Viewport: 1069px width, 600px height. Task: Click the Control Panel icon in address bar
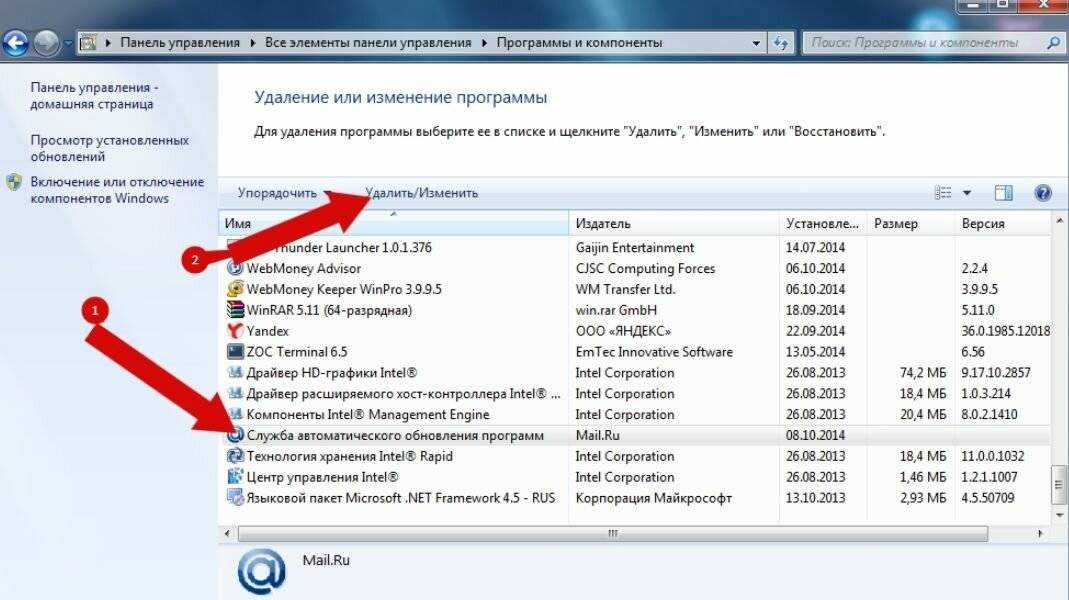pyautogui.click(x=88, y=43)
